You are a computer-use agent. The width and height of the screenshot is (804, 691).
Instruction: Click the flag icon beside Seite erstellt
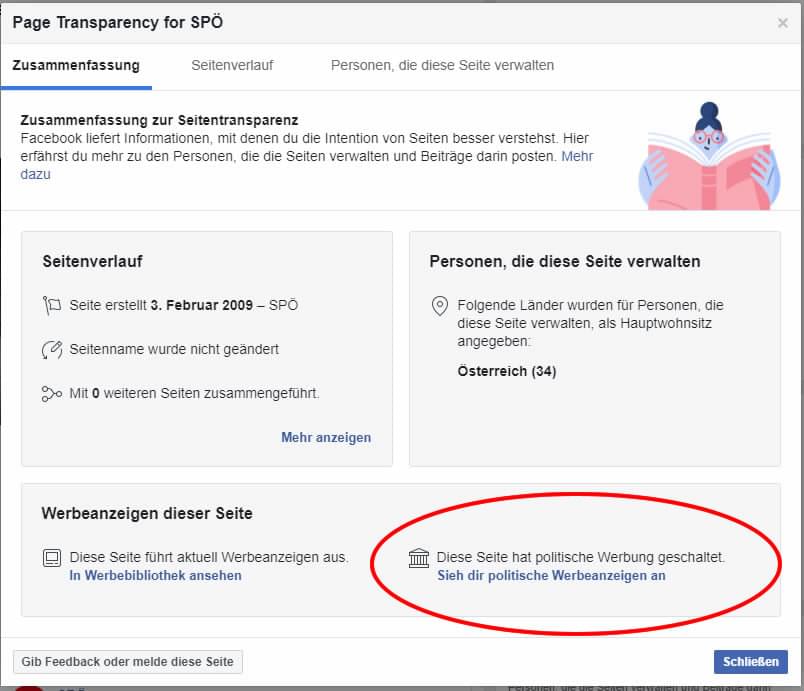pos(52,306)
